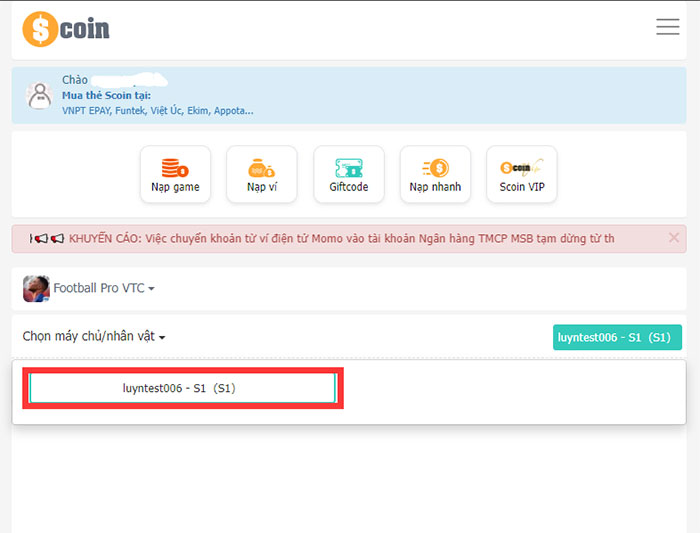Open the hamburger menu

coord(667,27)
